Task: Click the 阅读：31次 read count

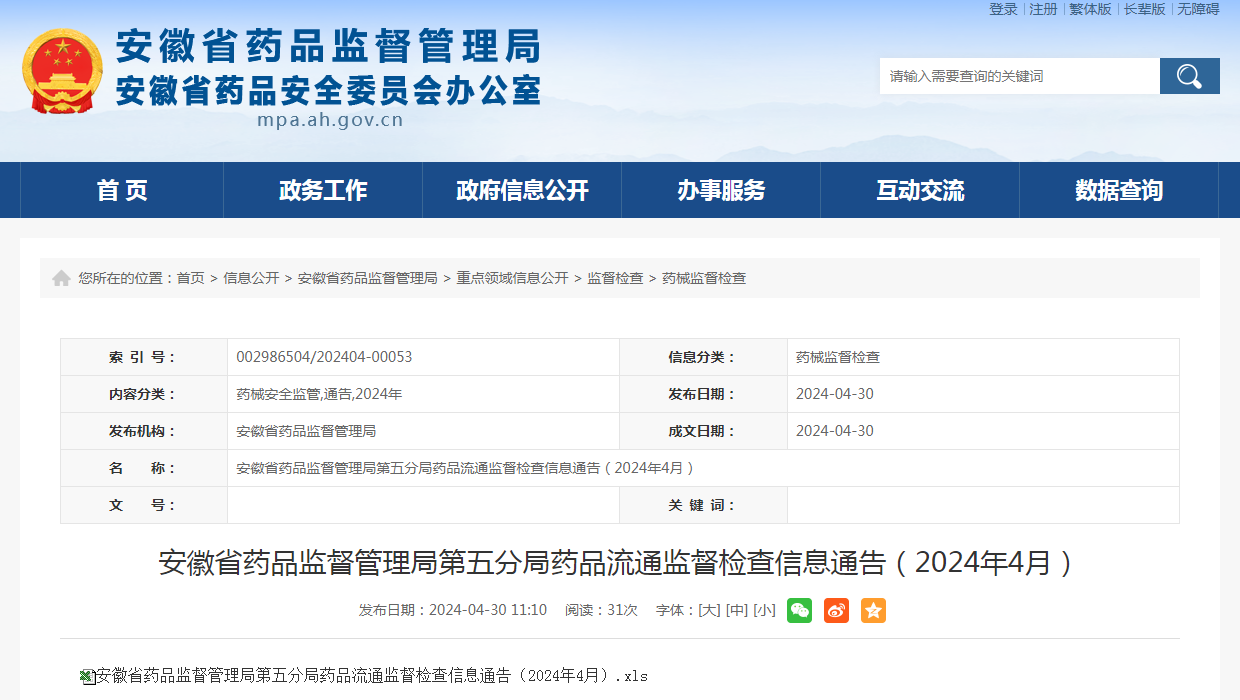Action: (x=601, y=610)
